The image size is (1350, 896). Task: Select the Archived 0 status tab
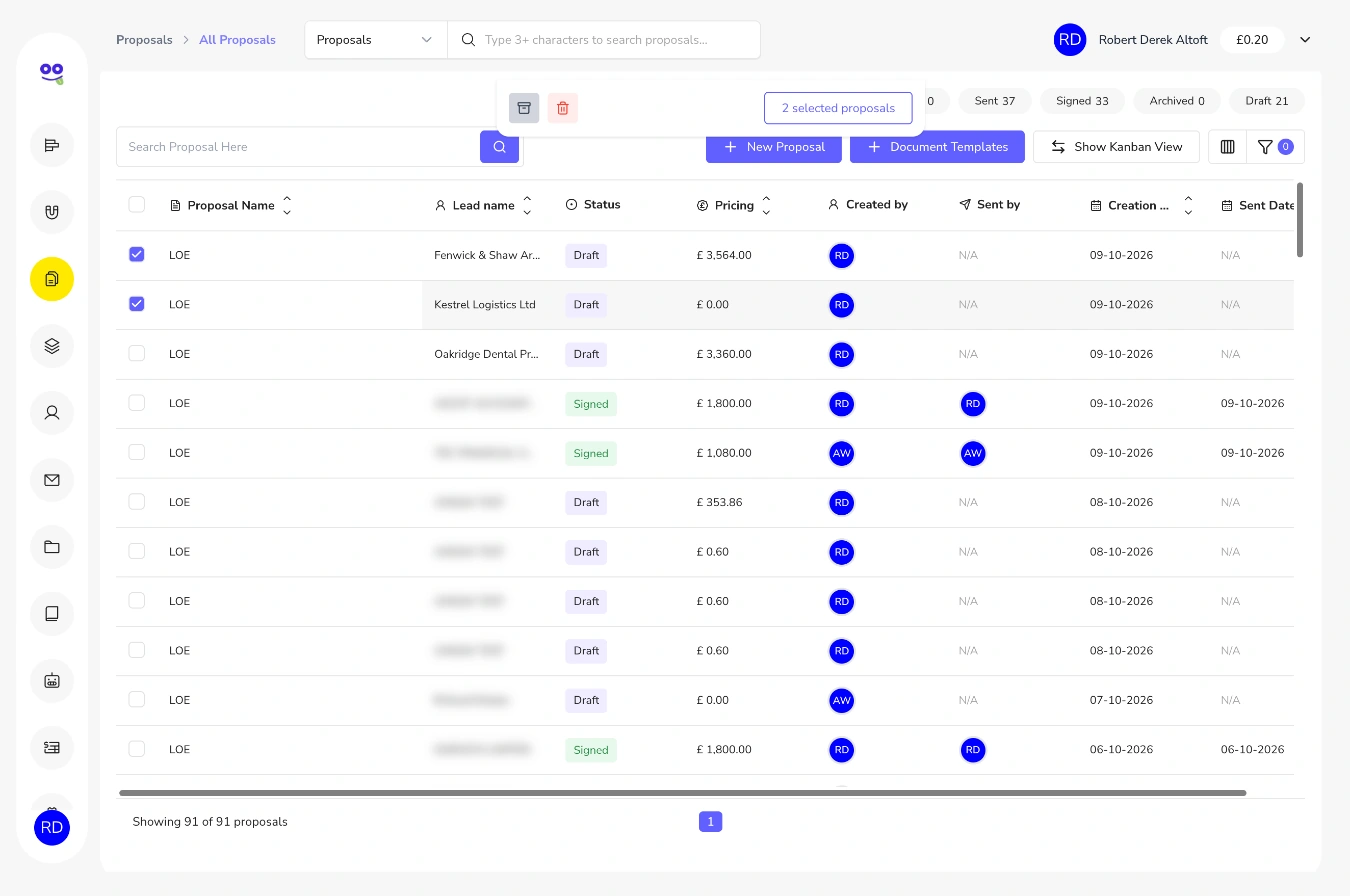click(x=1177, y=101)
